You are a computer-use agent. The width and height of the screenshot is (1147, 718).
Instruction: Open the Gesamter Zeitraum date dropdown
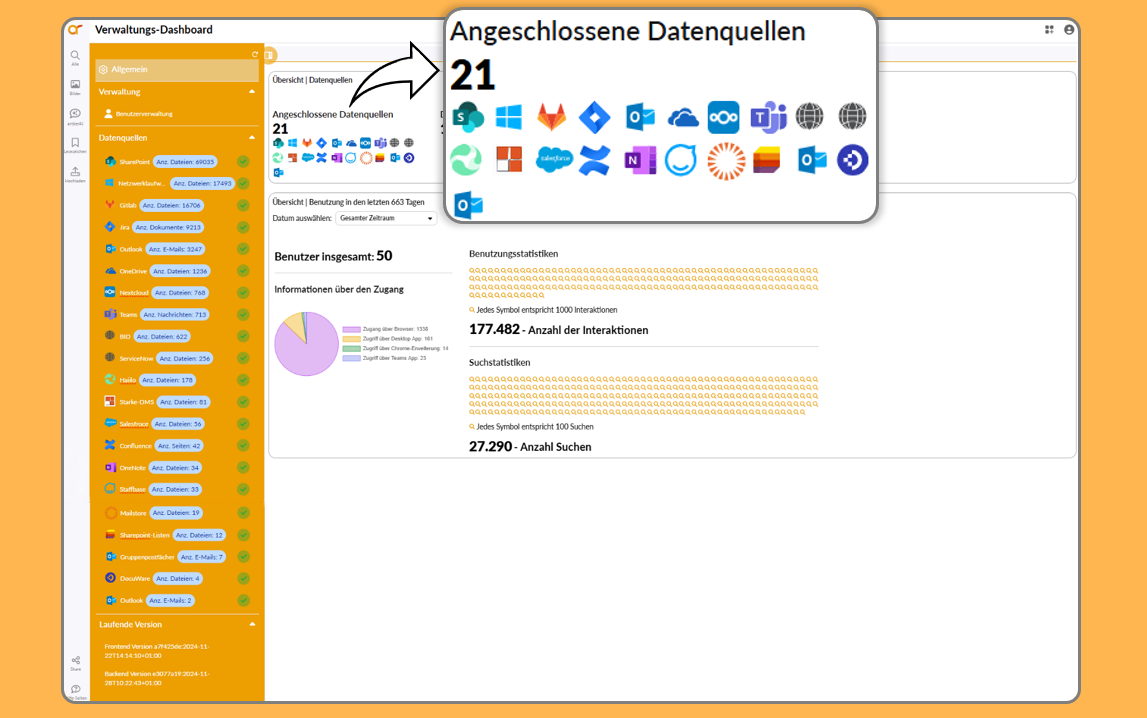tap(386, 218)
